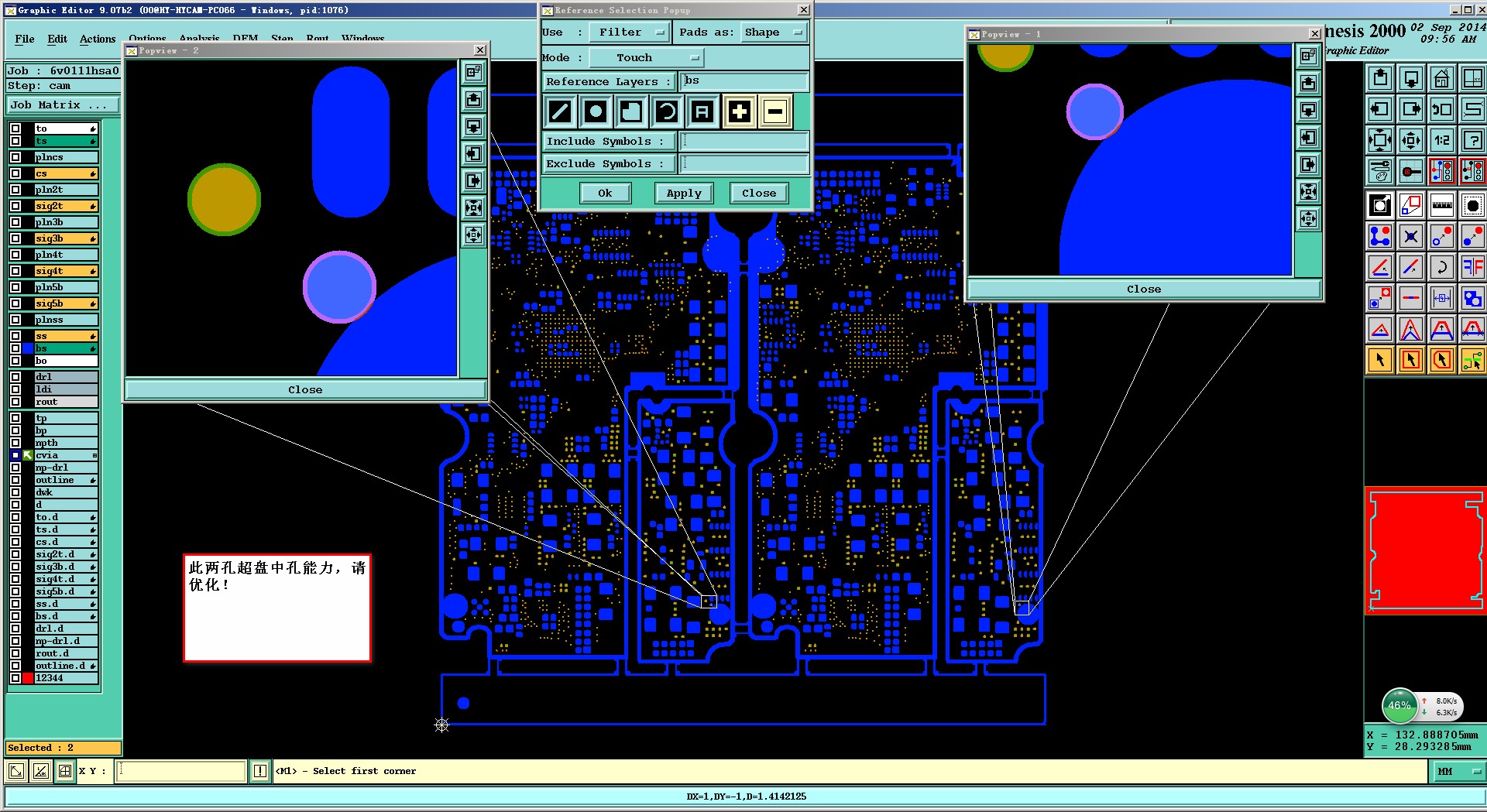Click the pan right view icon

tap(1411, 109)
